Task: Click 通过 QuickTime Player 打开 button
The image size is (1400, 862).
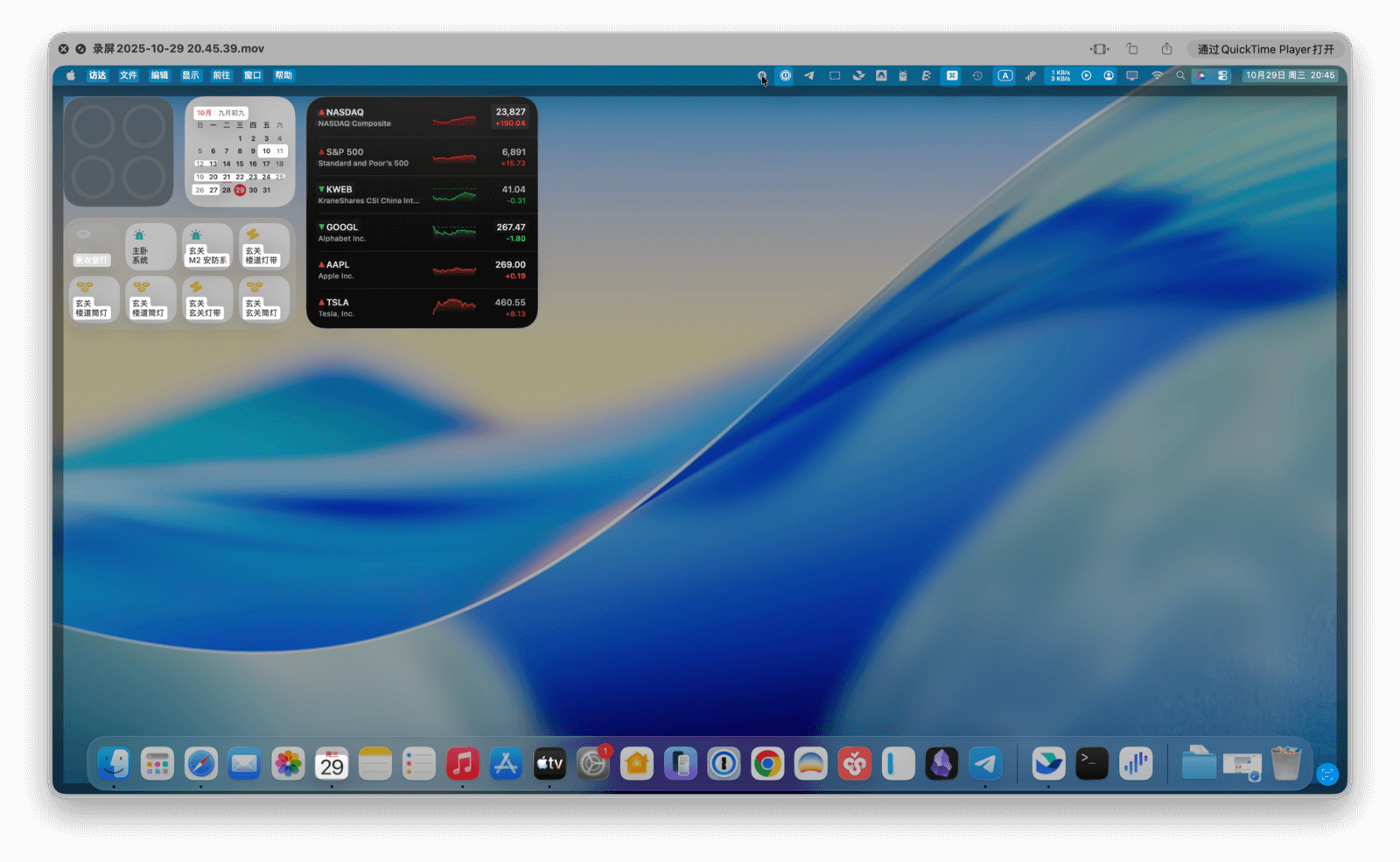Action: (x=1265, y=49)
